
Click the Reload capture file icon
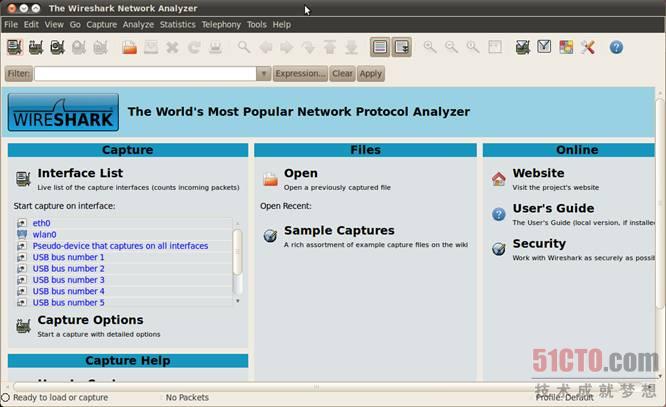click(194, 47)
